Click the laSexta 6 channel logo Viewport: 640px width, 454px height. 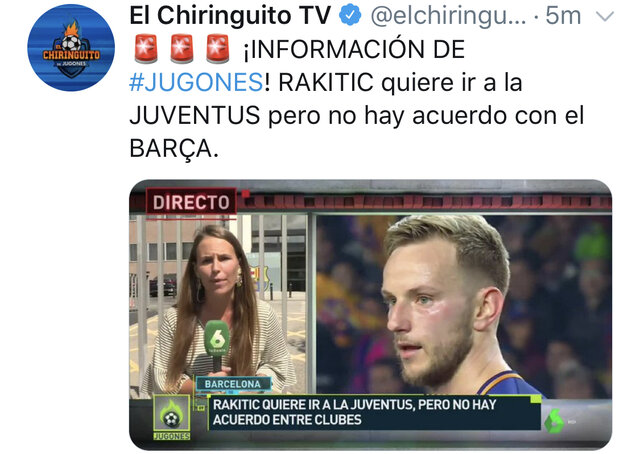coord(554,422)
